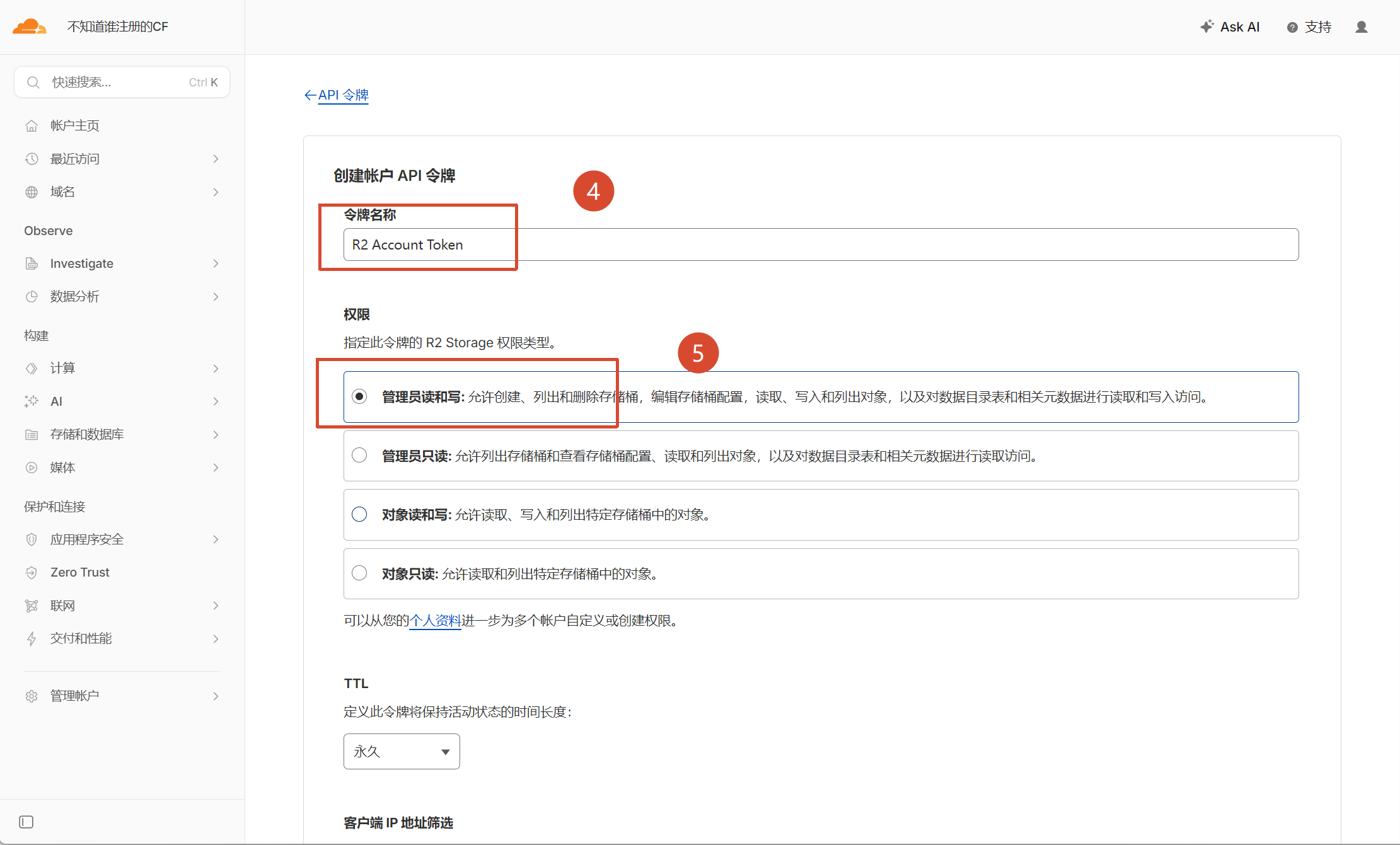Screen dimensions: 1400x845
Task: Click the 客户端 IP 地址筛选 heading
Action: [x=398, y=823]
